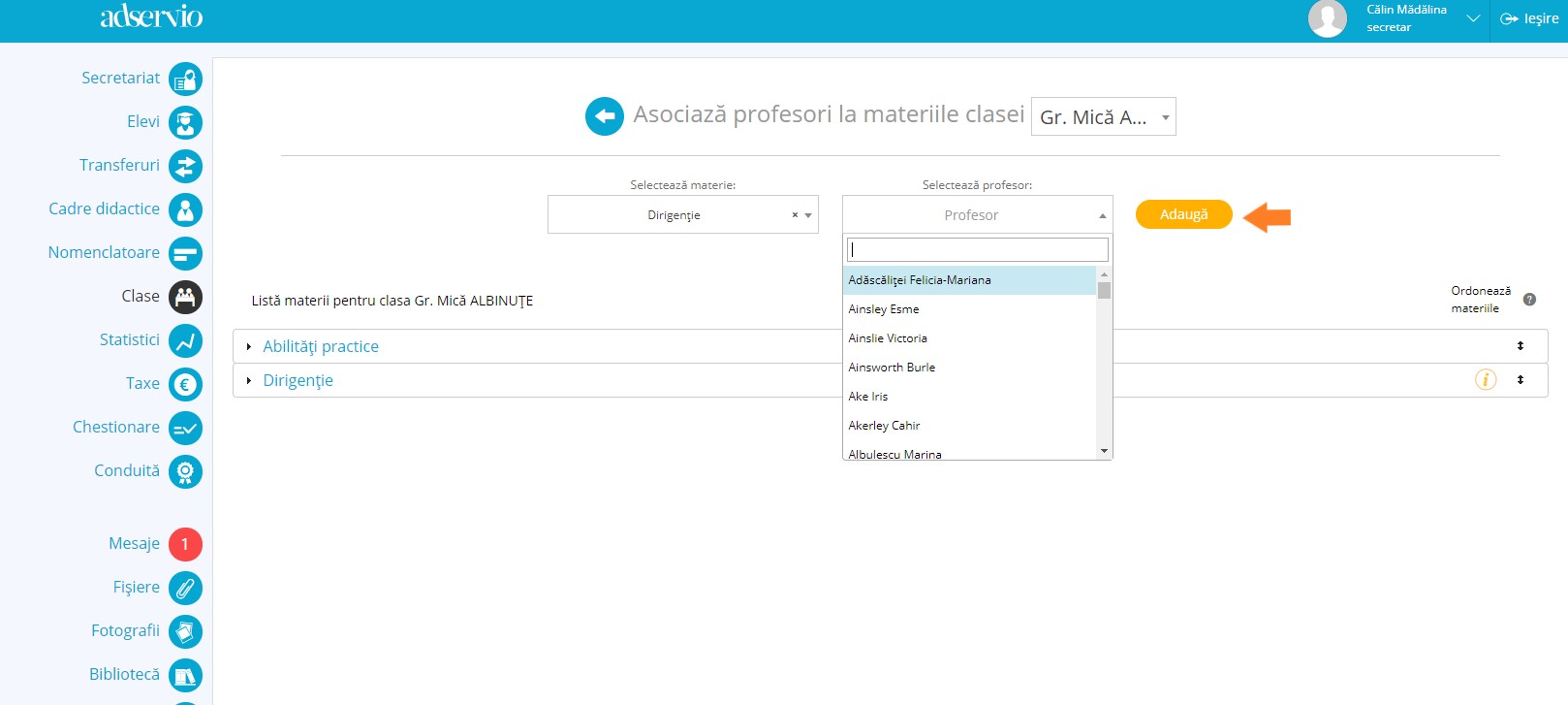The height and width of the screenshot is (705, 1568).
Task: Click the professor list scrollbar up arrow
Action: 1104,274
